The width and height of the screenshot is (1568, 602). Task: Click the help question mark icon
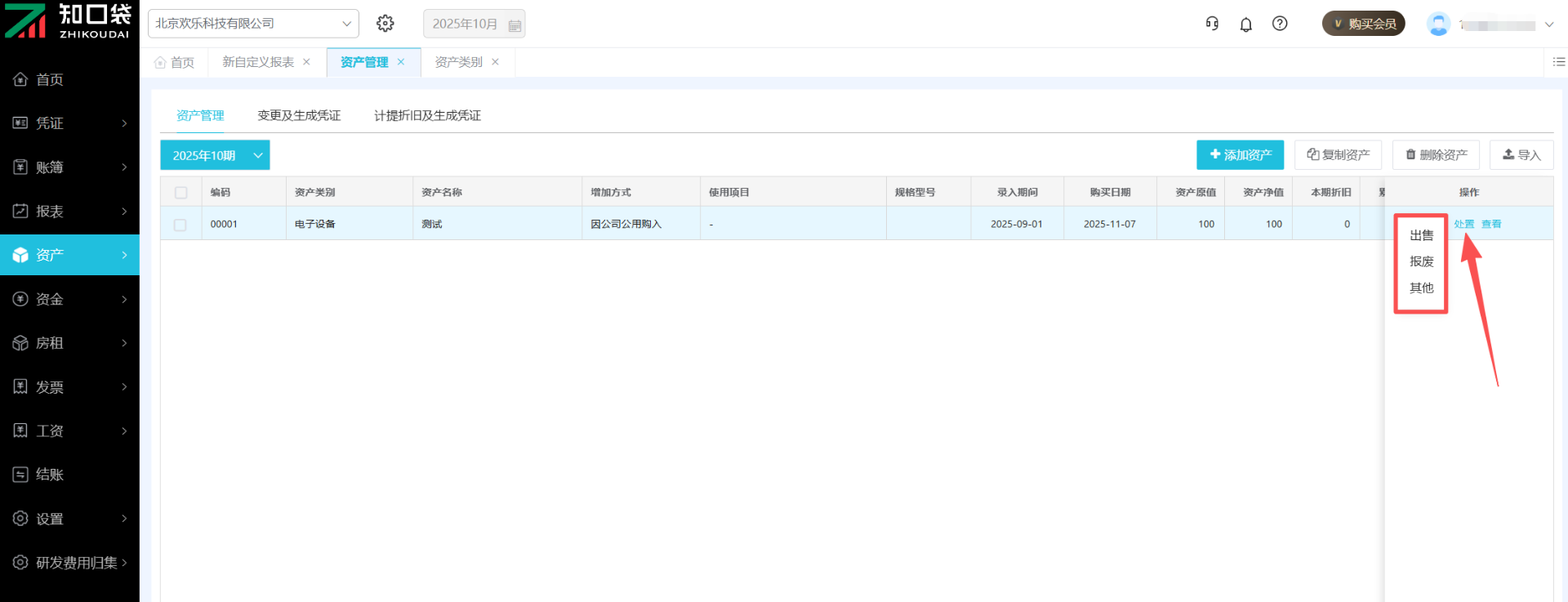pyautogui.click(x=1280, y=24)
